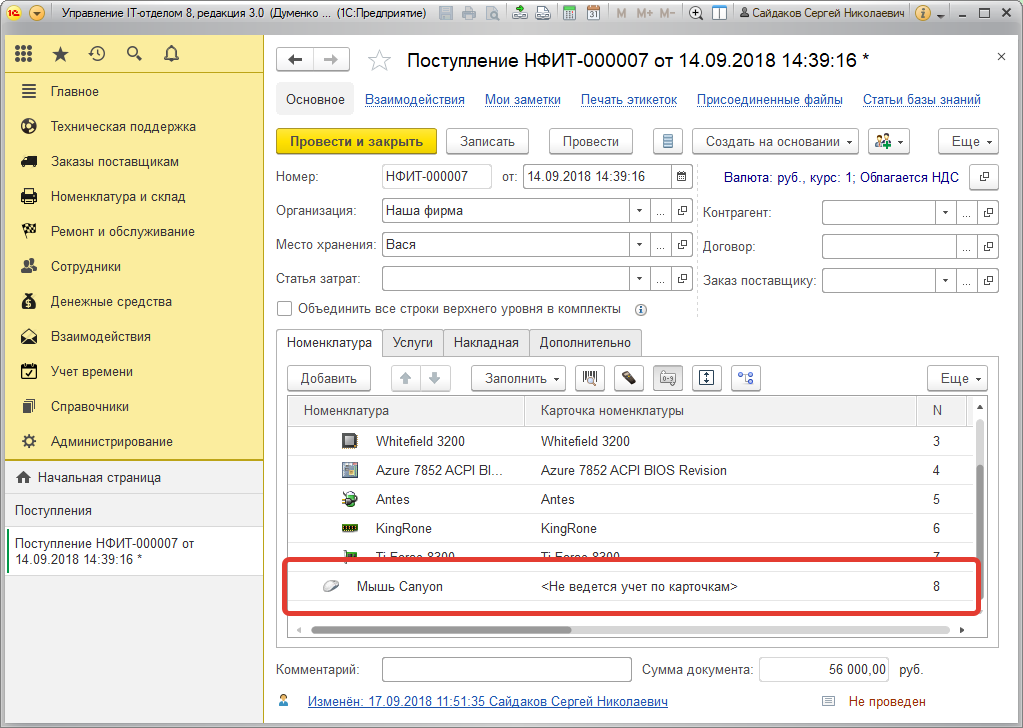1023x728 pixels.
Task: Open Взаимодействия link
Action: [x=415, y=100]
